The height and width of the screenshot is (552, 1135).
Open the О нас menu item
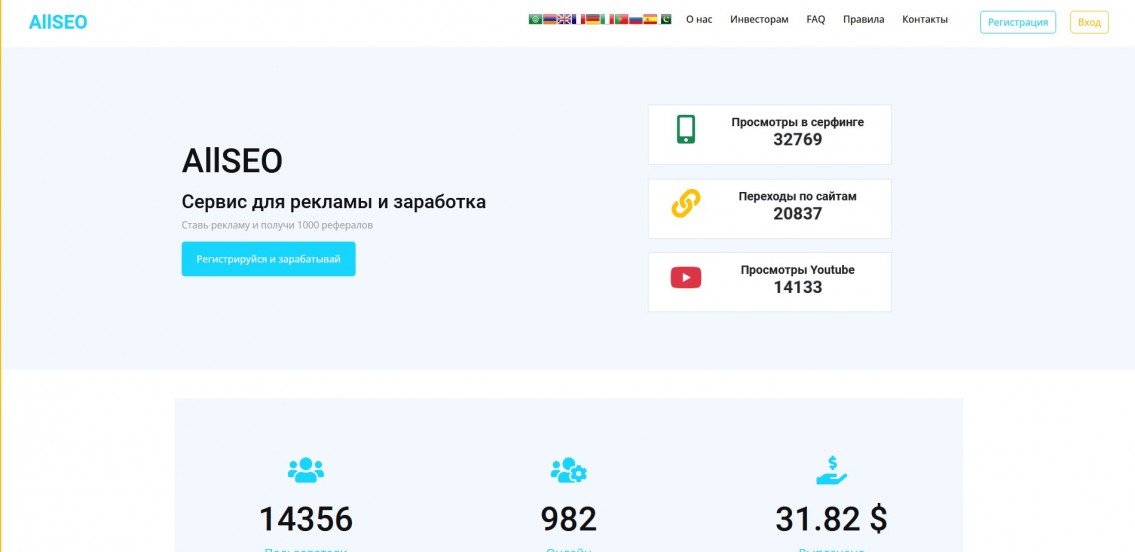[x=699, y=20]
